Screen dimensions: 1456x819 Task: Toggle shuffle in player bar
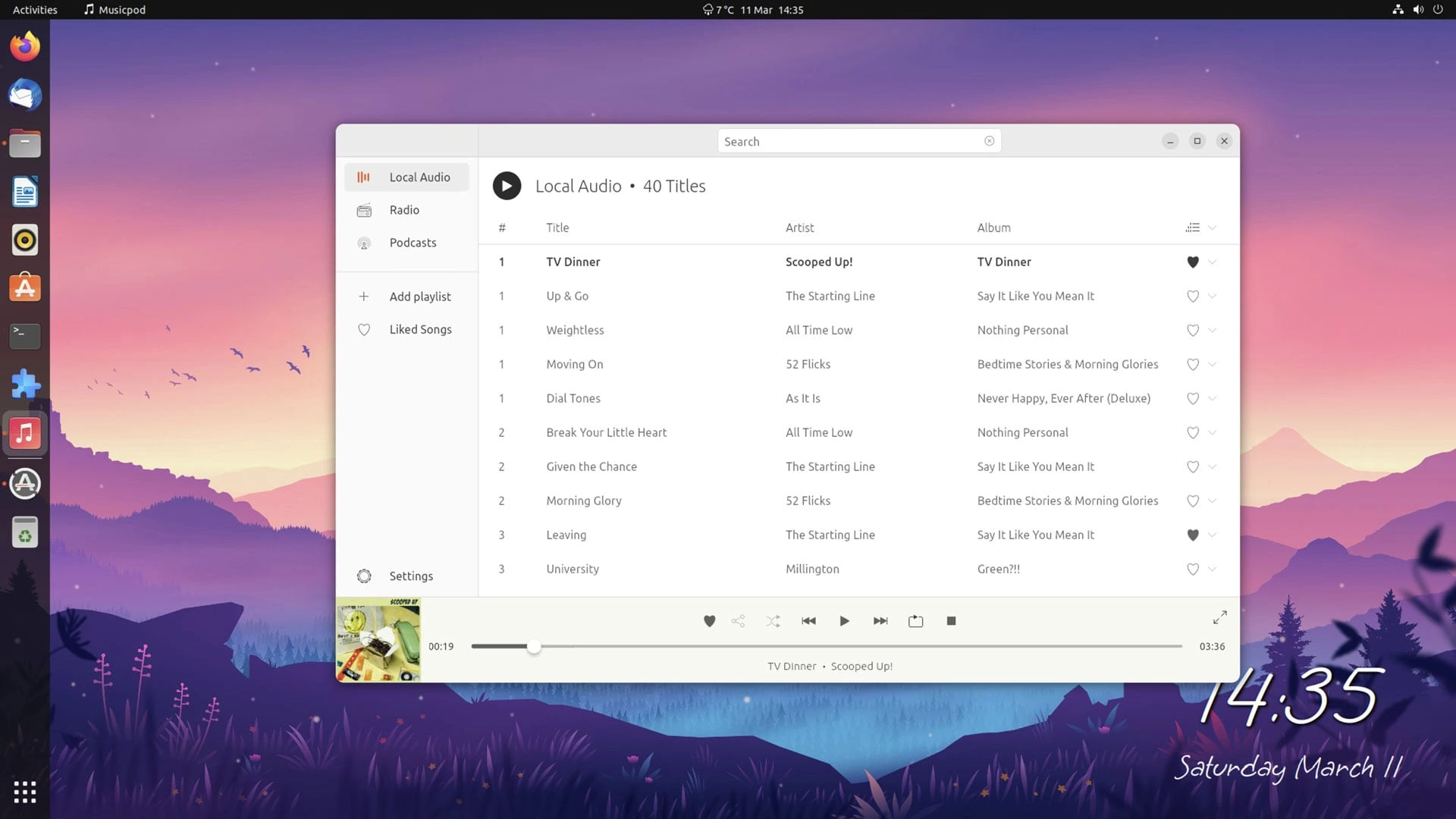pos(773,621)
